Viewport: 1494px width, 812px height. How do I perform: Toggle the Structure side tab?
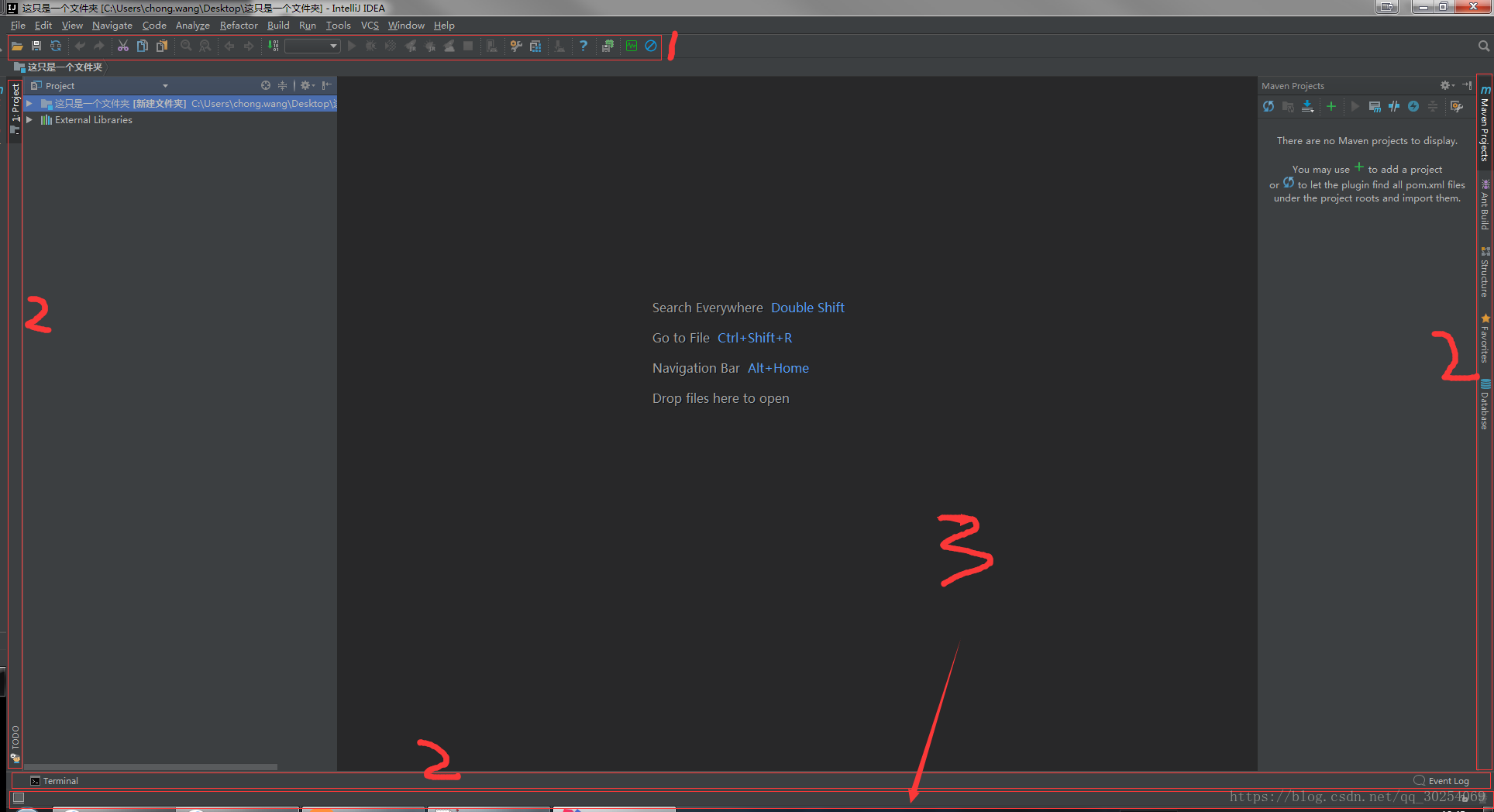[x=1485, y=272]
